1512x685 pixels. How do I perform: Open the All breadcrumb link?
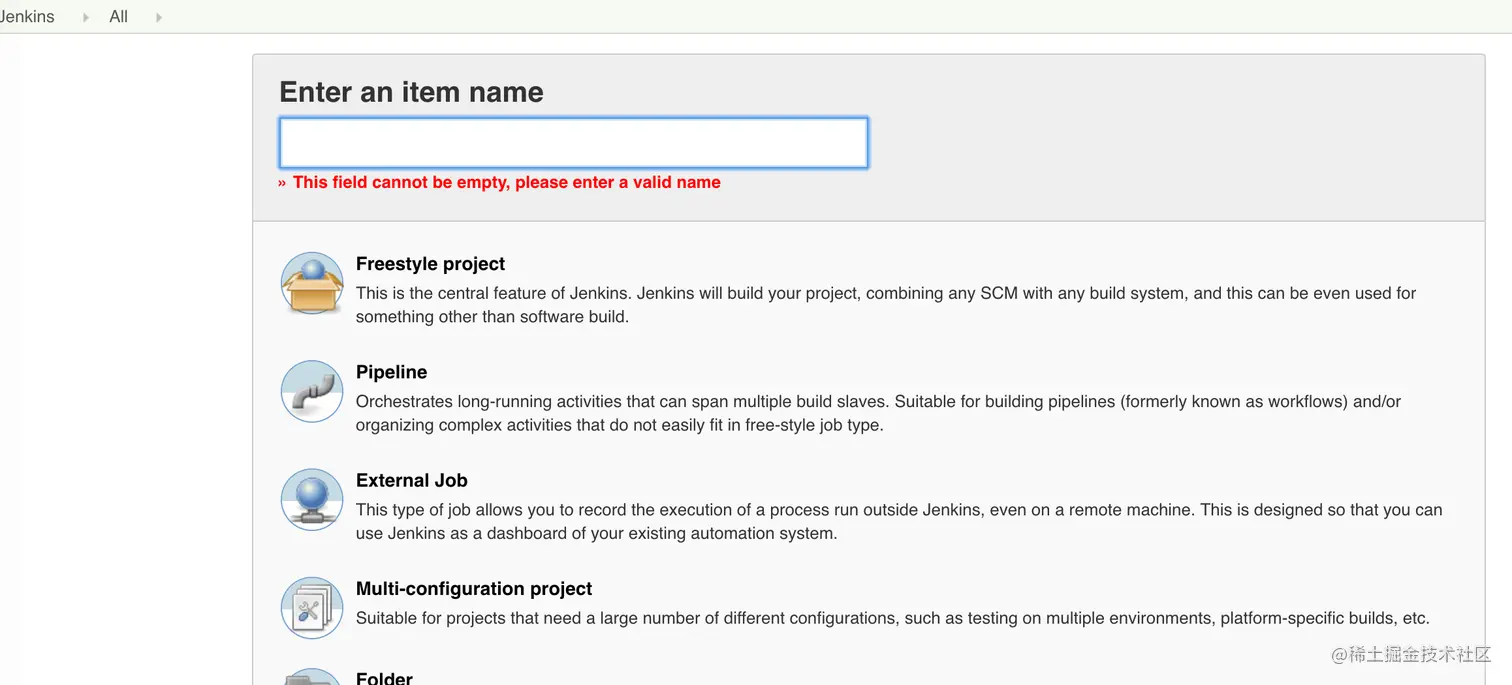pos(118,16)
